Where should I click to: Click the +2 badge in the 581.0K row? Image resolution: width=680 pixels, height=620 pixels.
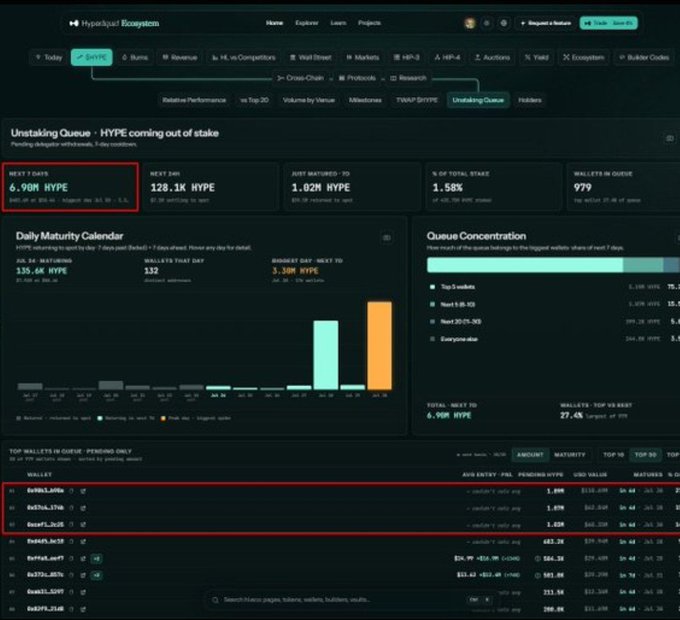pyautogui.click(x=96, y=575)
